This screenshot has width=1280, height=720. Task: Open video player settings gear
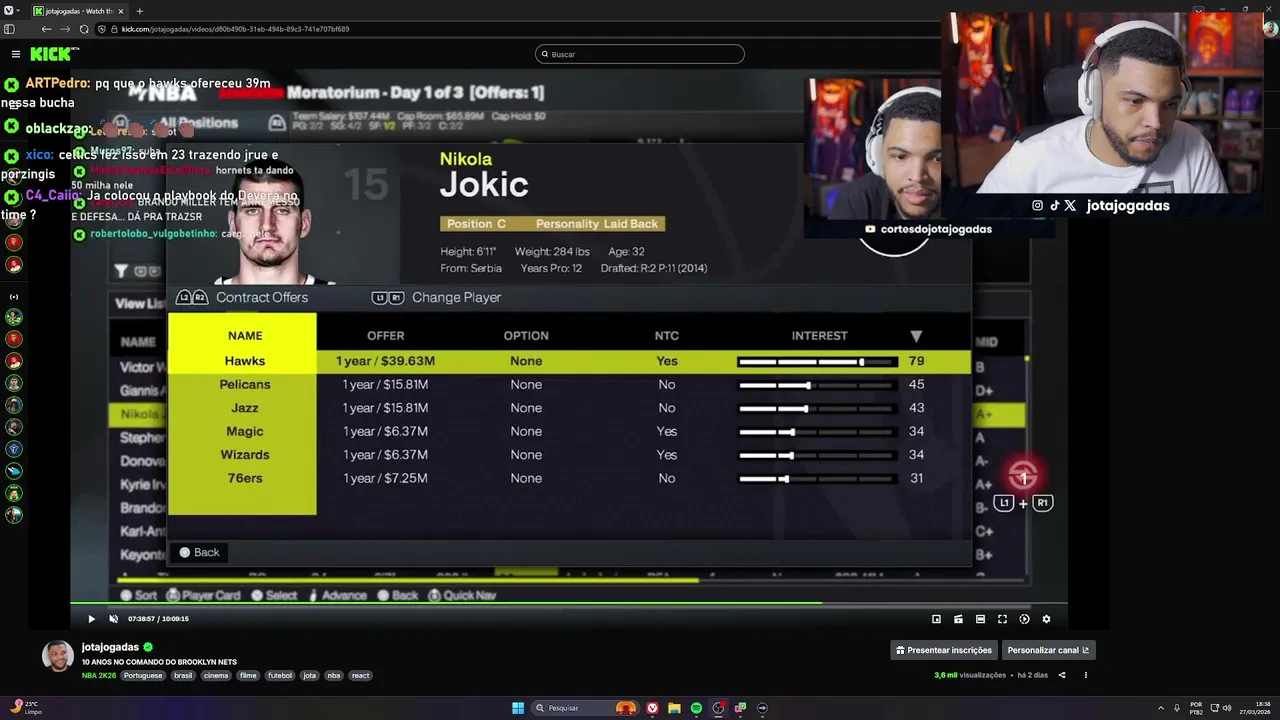(x=1046, y=619)
